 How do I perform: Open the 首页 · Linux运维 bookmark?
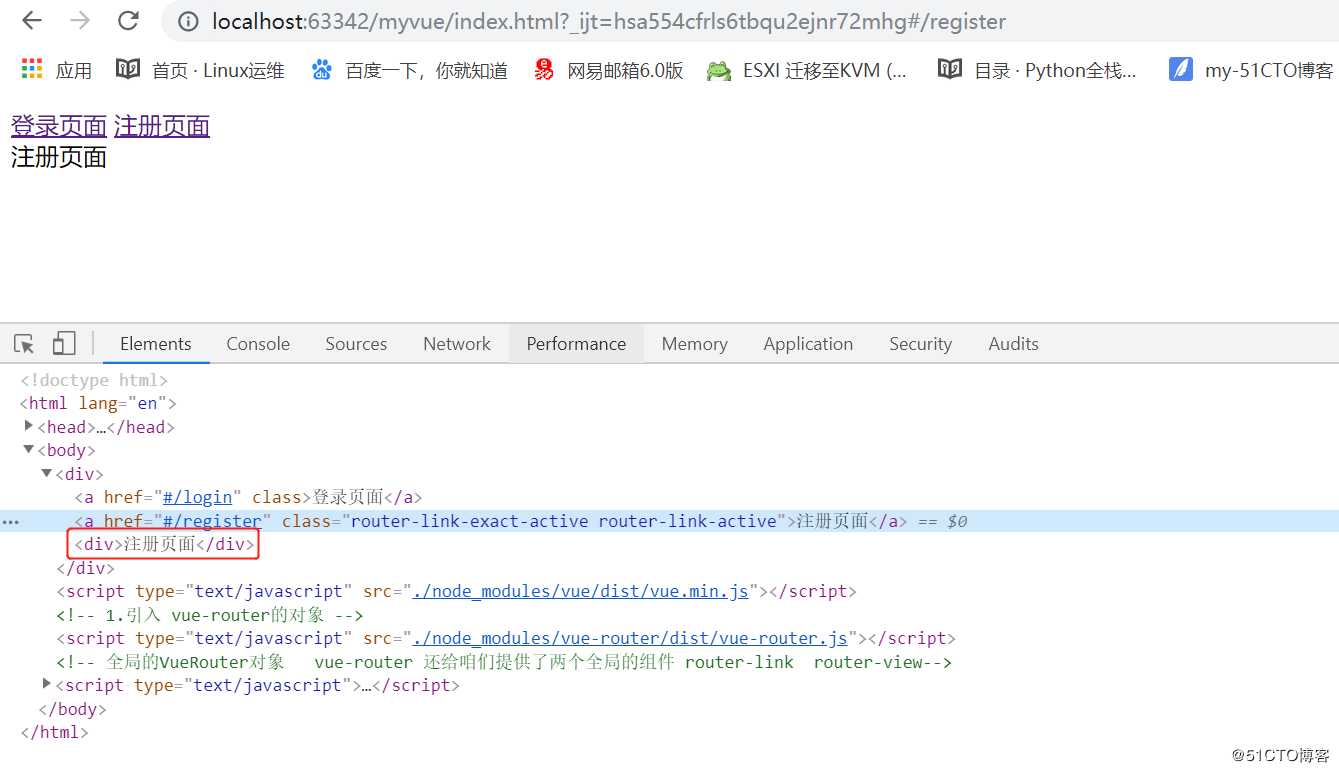point(200,70)
